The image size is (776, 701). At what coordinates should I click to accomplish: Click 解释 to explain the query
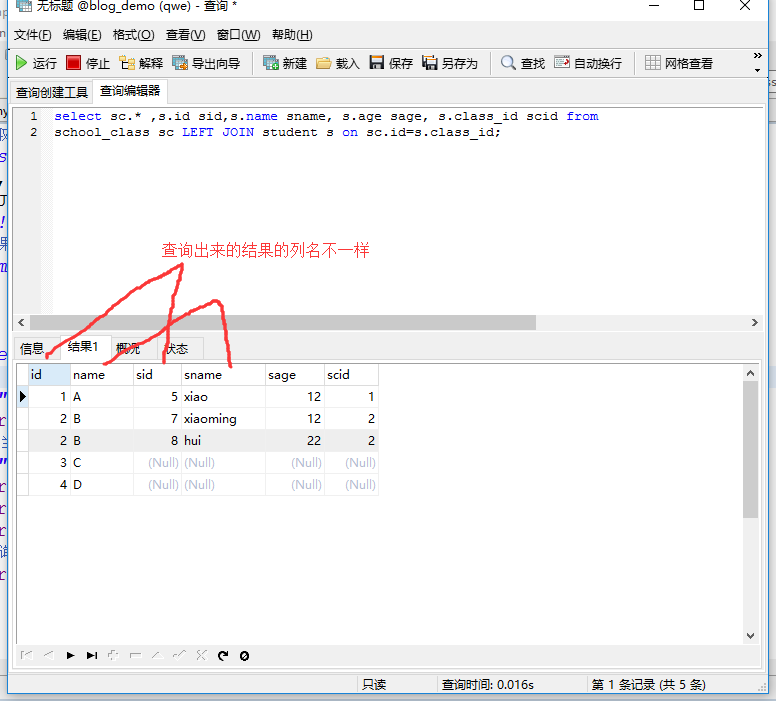click(140, 63)
